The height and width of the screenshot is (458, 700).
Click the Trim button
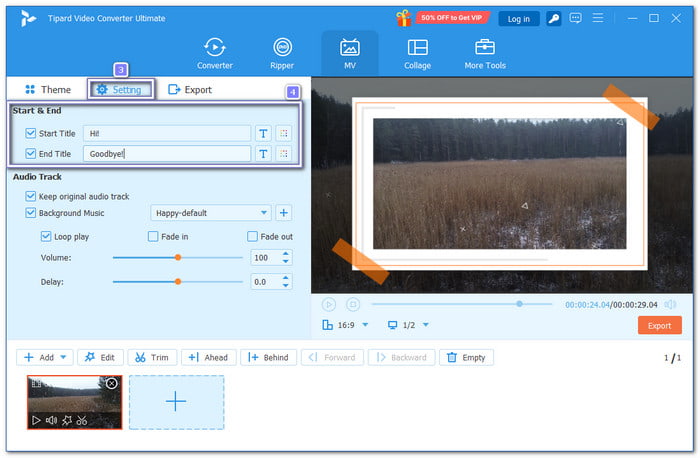point(151,357)
